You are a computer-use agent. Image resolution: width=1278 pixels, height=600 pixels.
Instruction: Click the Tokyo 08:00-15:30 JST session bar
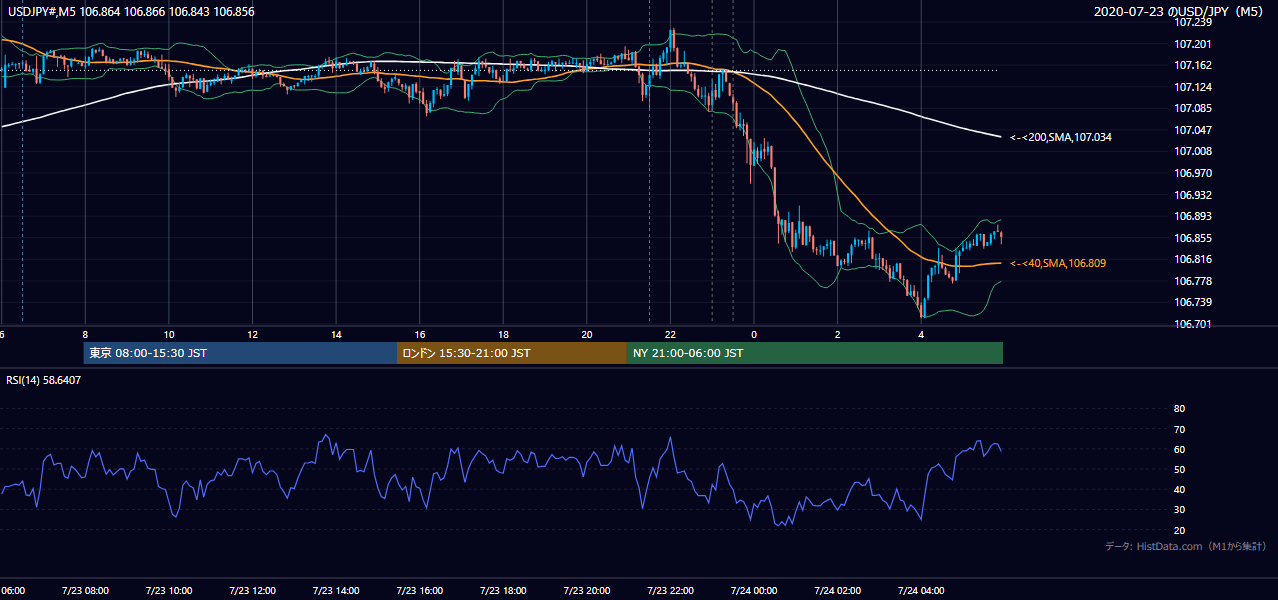(240, 353)
